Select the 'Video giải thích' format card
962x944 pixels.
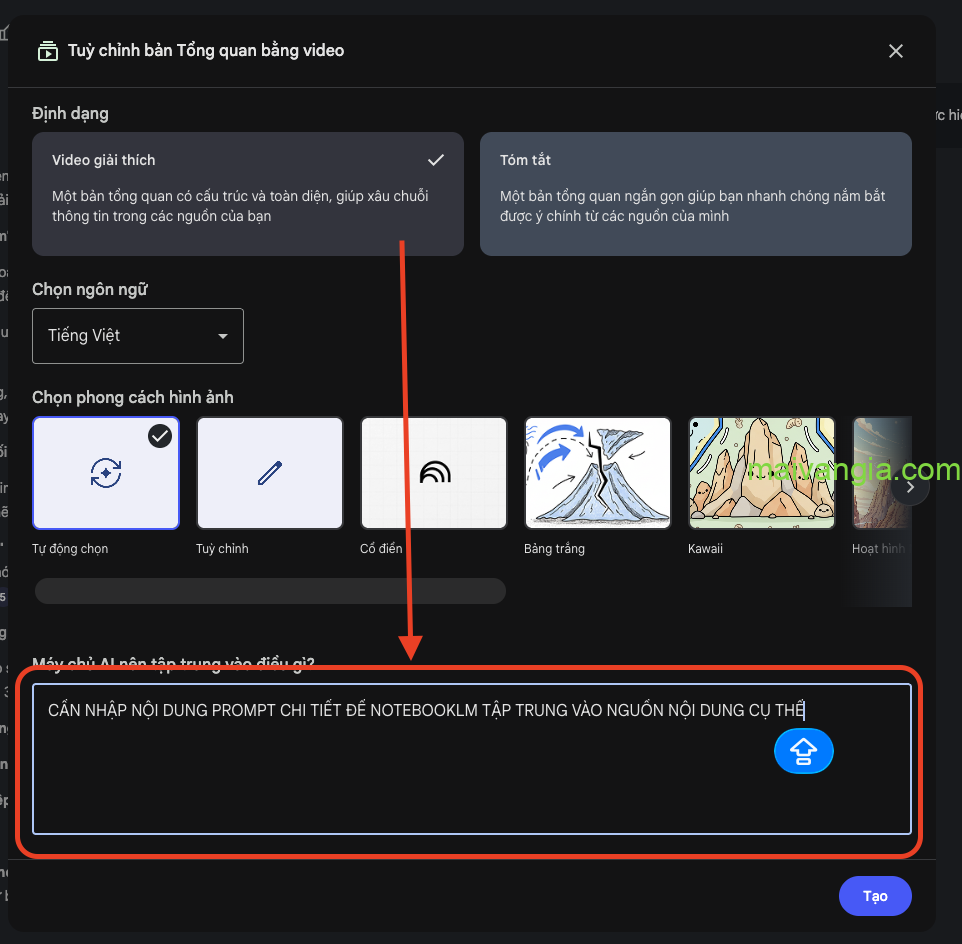point(247,193)
